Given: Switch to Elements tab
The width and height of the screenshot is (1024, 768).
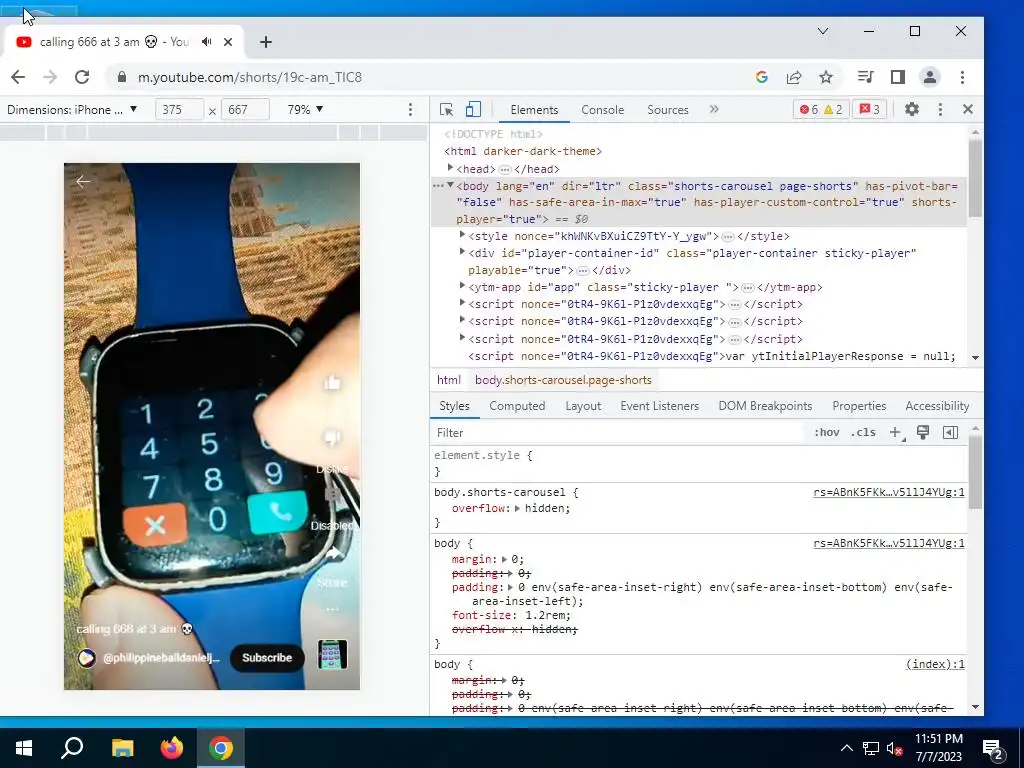Looking at the screenshot, I should [534, 110].
